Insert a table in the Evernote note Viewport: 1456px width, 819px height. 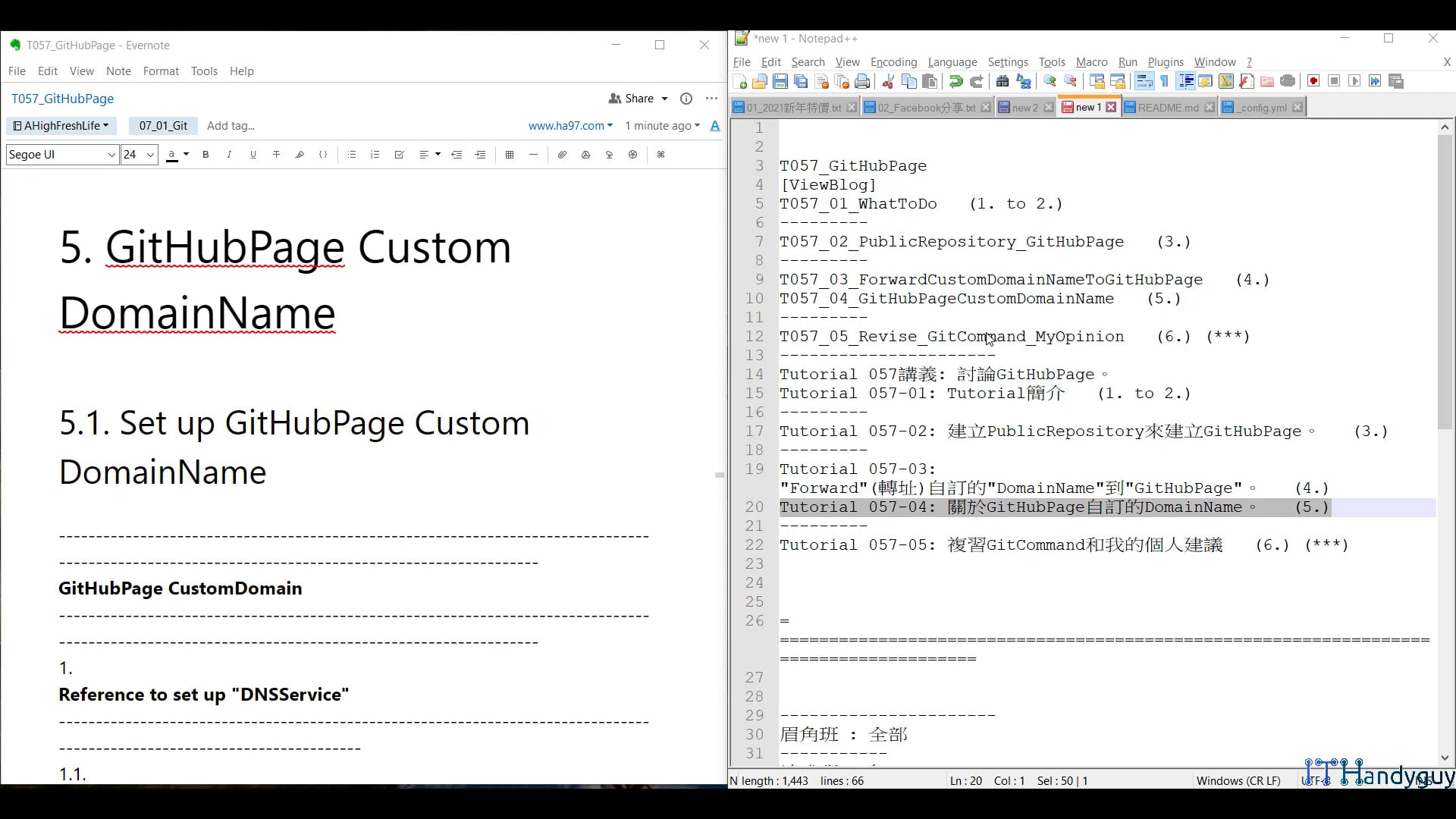point(510,155)
